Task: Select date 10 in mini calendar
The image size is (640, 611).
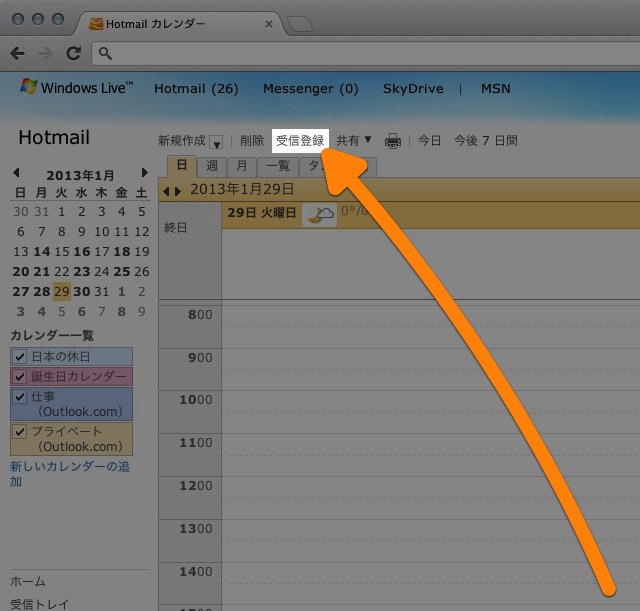Action: [x=102, y=231]
